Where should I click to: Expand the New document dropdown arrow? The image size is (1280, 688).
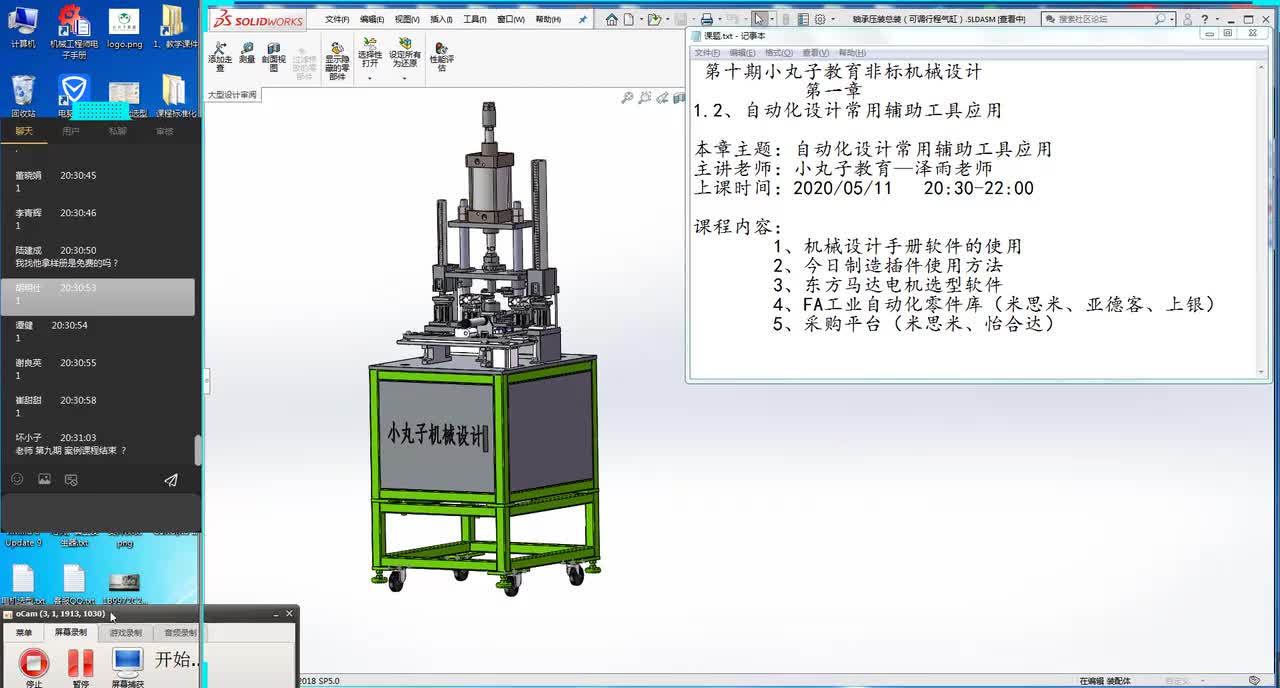(x=640, y=19)
